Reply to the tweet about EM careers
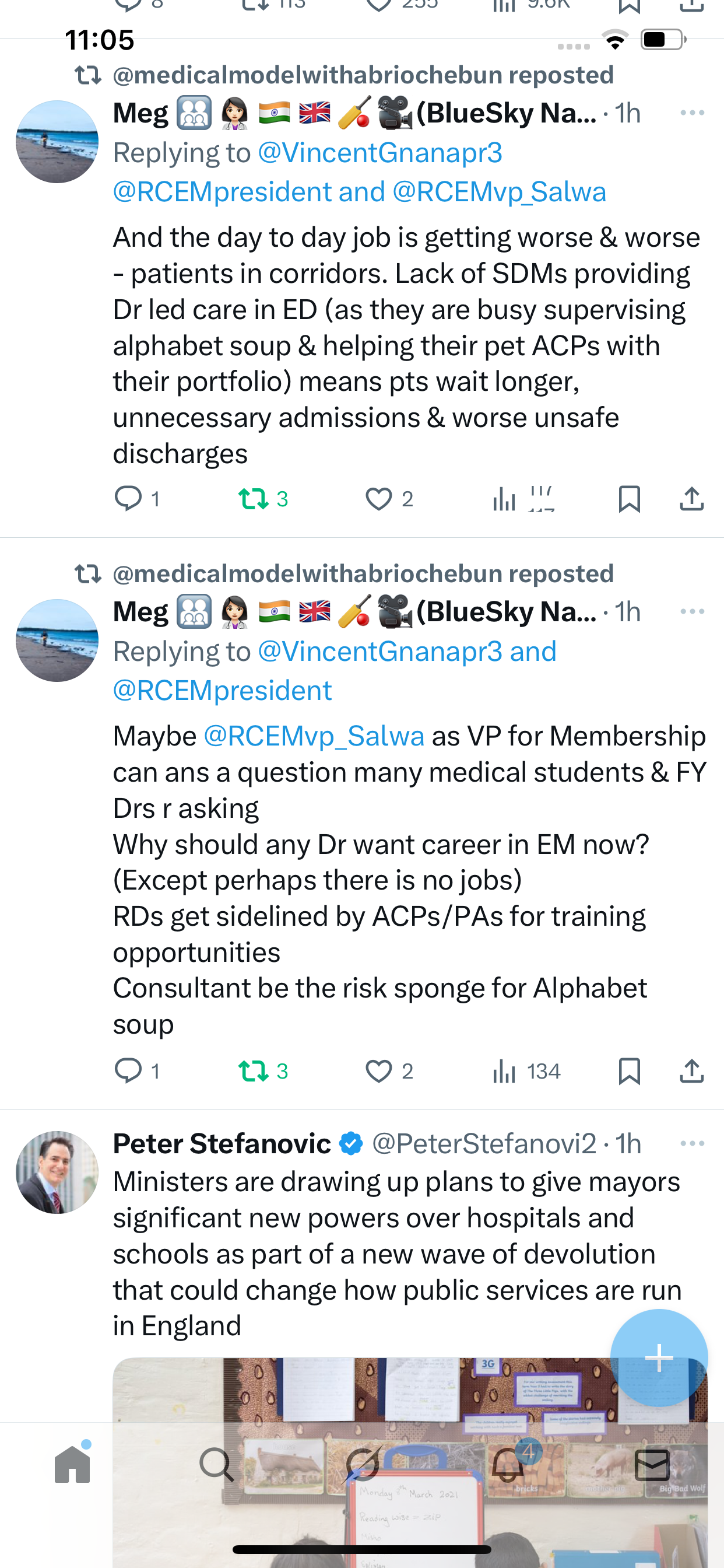 (128, 1070)
